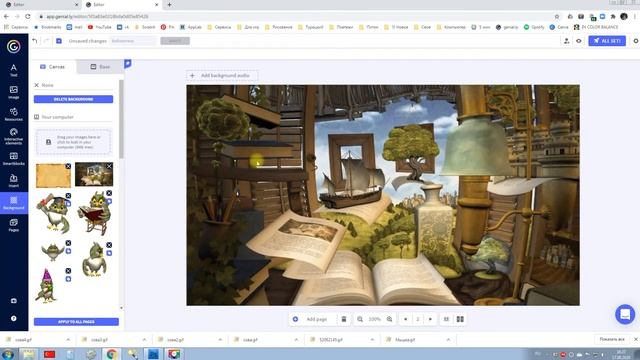
Task: Open the YouTube bookmark
Action: (x=100, y=27)
